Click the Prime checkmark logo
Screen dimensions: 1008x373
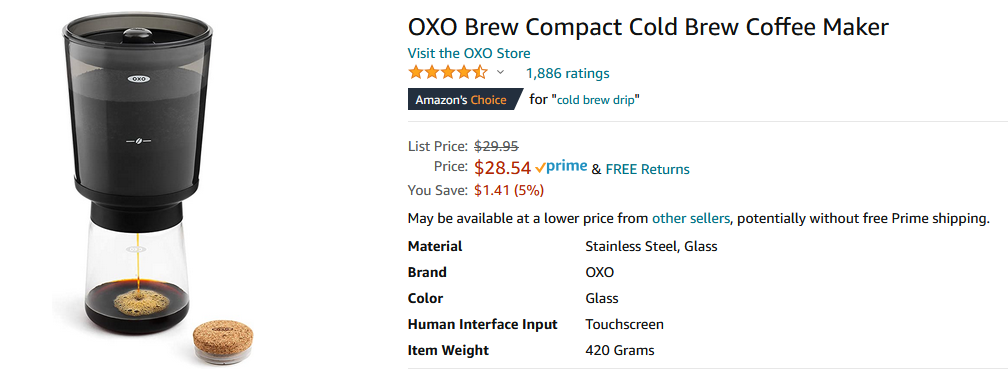tap(561, 167)
